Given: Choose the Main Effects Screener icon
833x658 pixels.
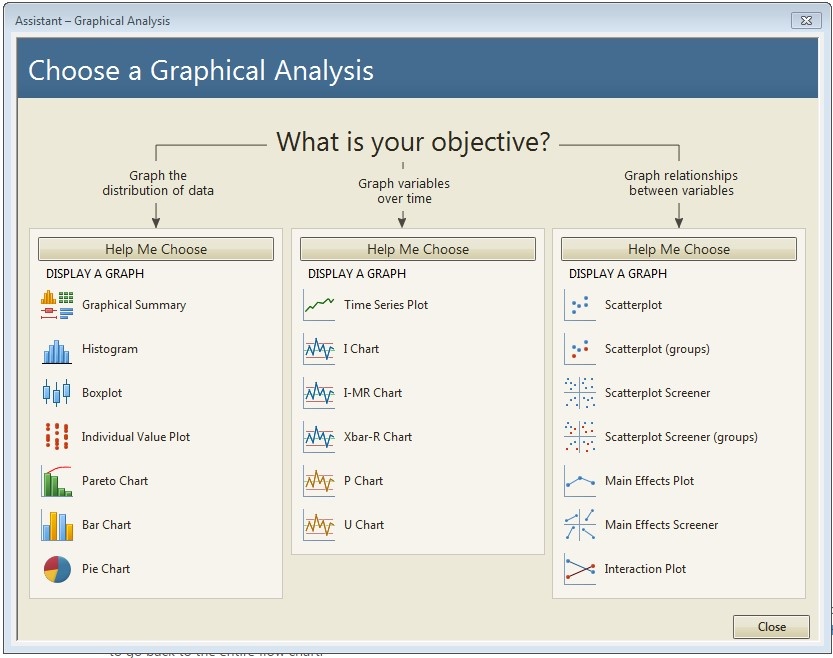Looking at the screenshot, I should point(580,525).
